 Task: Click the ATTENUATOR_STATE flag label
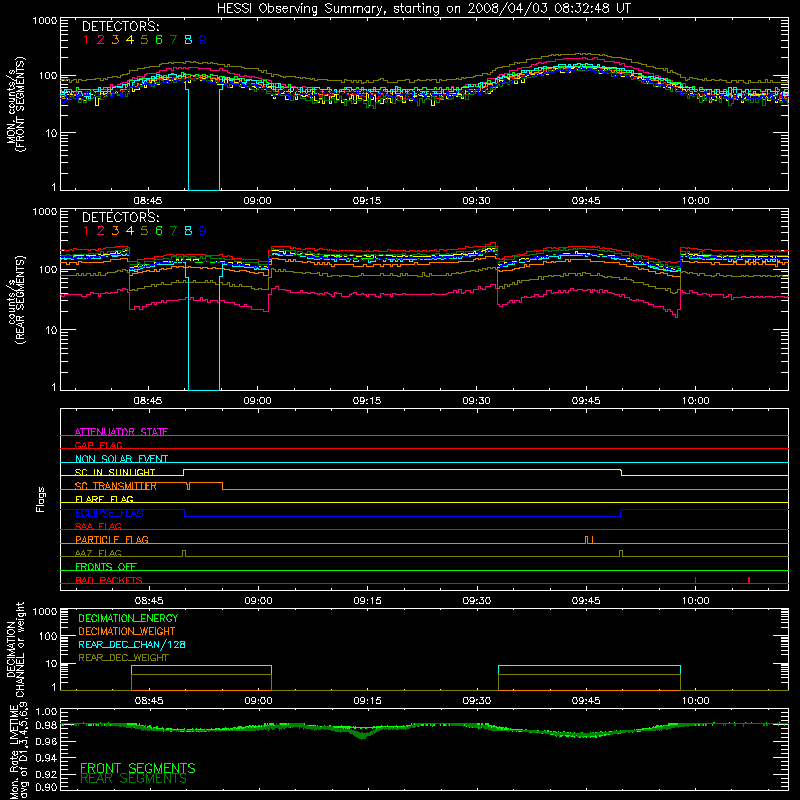(x=121, y=432)
